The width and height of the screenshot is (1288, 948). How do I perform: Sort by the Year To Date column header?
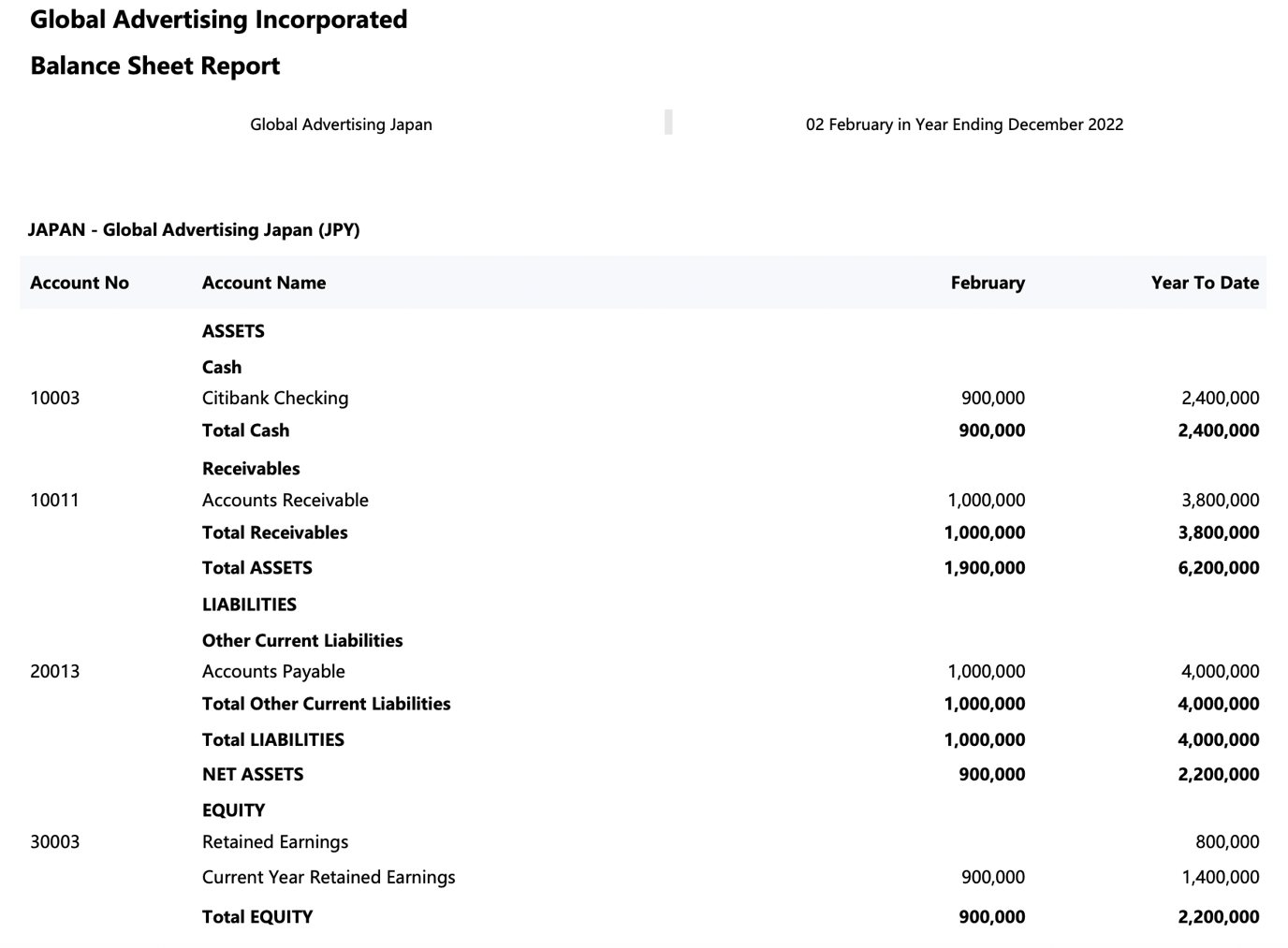[1205, 282]
